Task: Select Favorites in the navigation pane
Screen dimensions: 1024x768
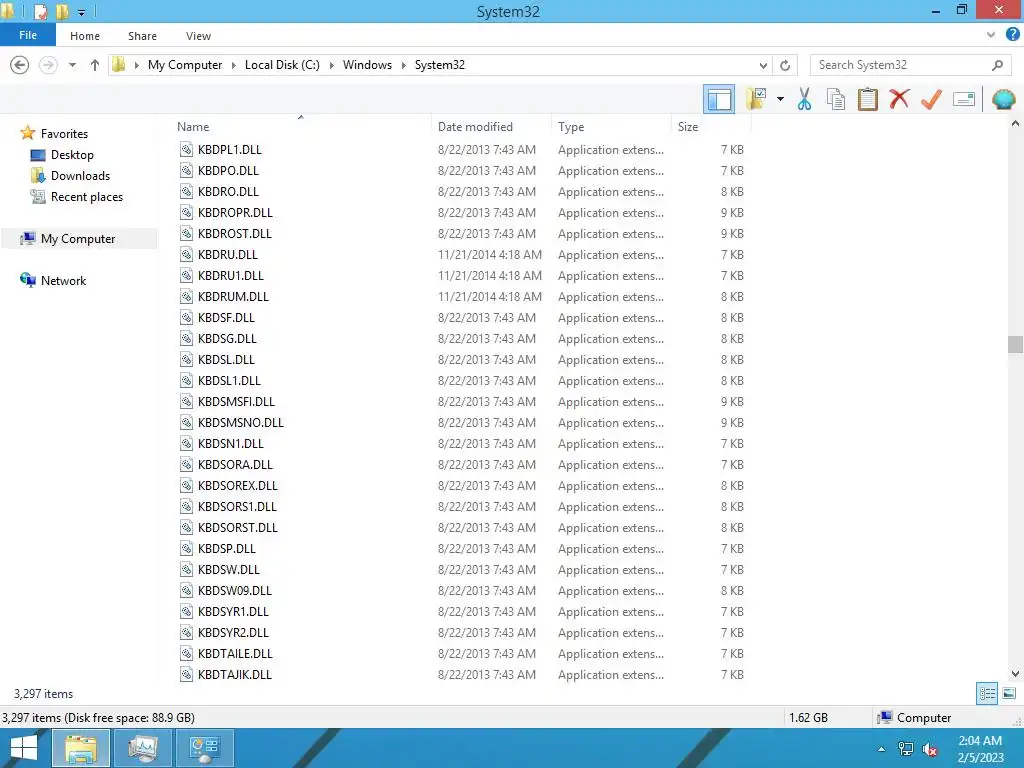Action: click(x=64, y=133)
